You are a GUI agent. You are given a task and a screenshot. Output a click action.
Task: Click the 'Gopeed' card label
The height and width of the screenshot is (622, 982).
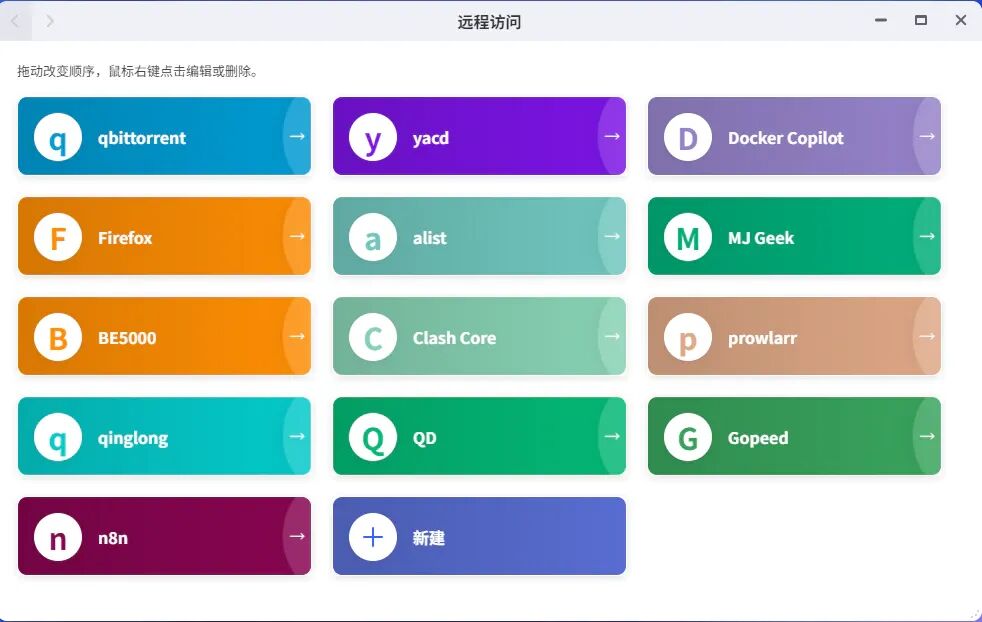758,439
